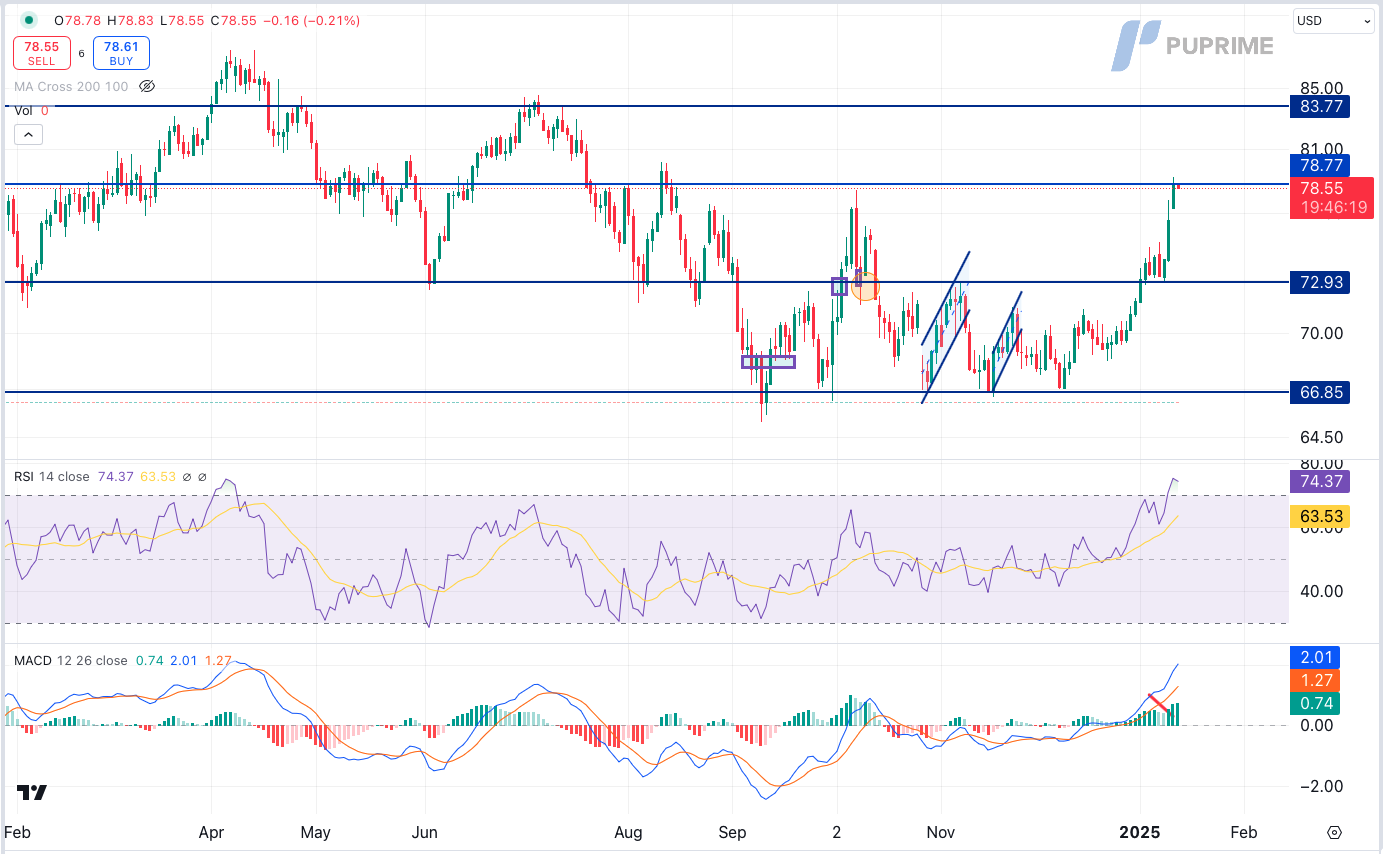Viewport: 1383px width, 854px height.
Task: Click the H78.83 high value
Action: click(x=131, y=20)
